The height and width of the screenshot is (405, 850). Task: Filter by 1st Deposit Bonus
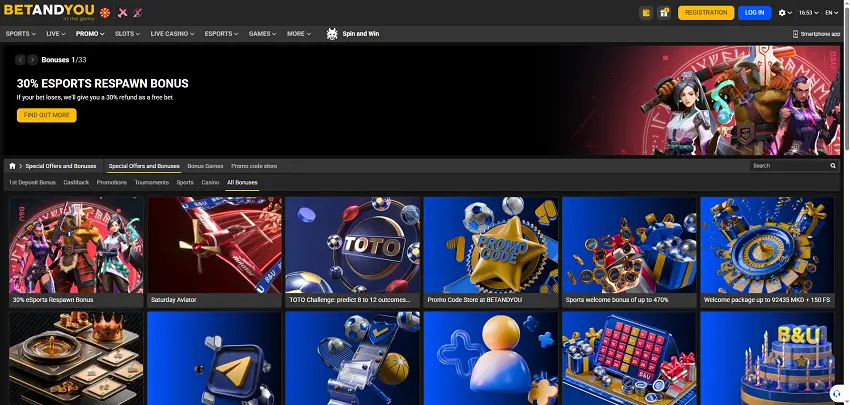click(32, 183)
